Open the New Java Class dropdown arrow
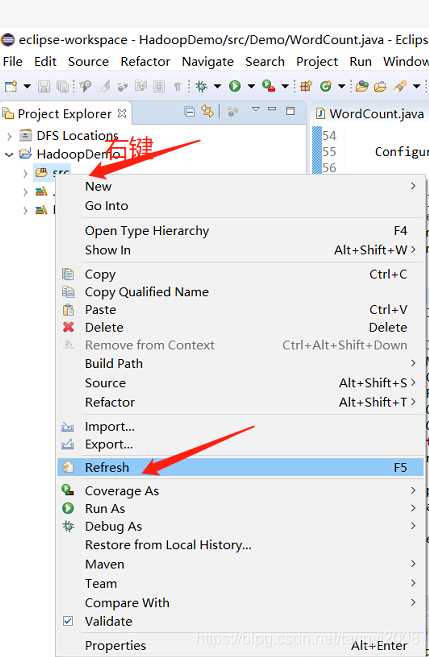The width and height of the screenshot is (429, 657). 341,86
